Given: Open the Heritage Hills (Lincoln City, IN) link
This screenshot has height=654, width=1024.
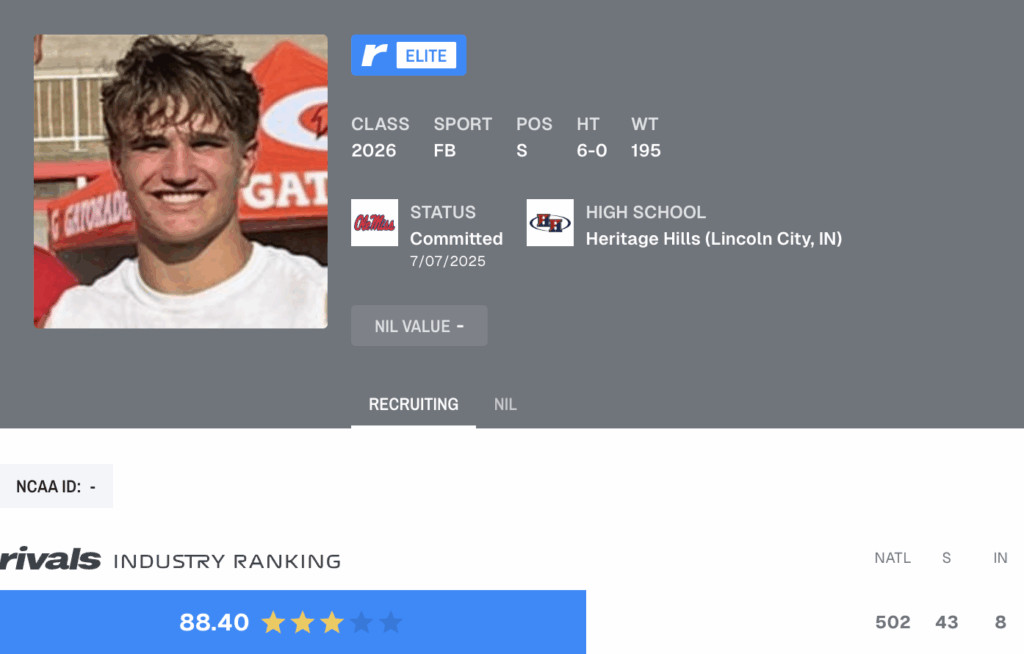Looking at the screenshot, I should (x=713, y=239).
